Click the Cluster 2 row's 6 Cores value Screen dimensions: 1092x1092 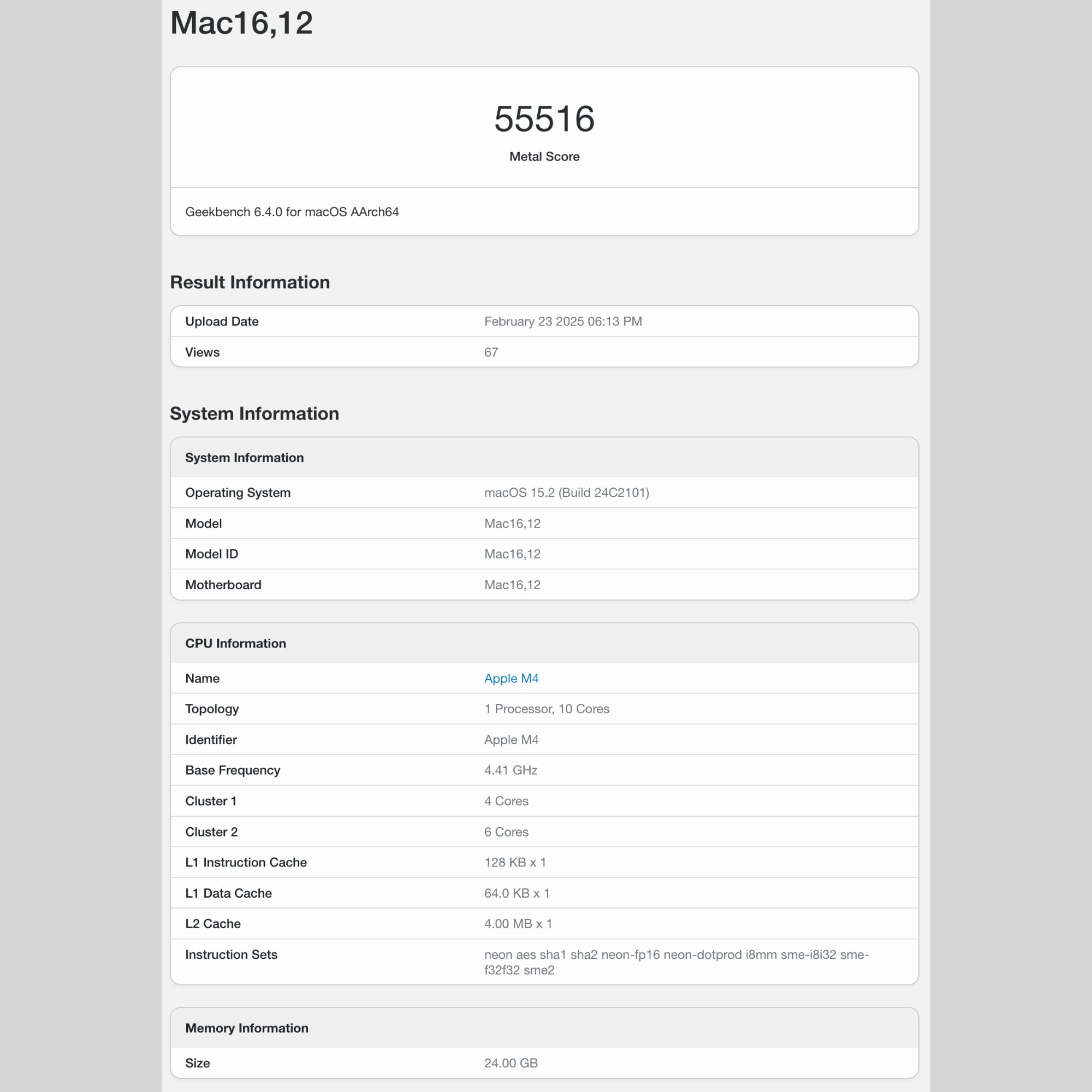click(x=506, y=832)
